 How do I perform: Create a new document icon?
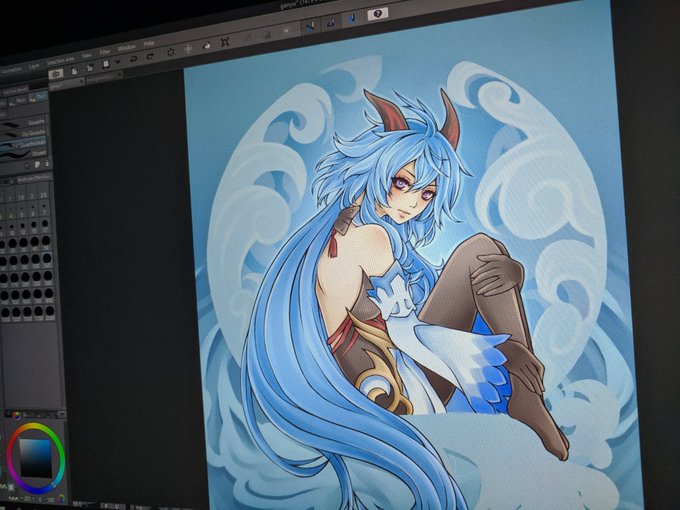(75, 70)
